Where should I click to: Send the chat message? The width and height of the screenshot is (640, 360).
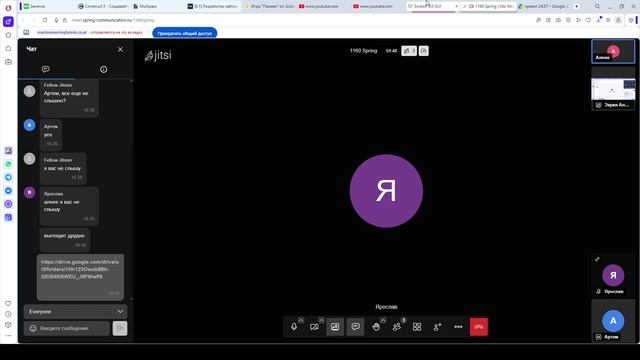pos(120,328)
